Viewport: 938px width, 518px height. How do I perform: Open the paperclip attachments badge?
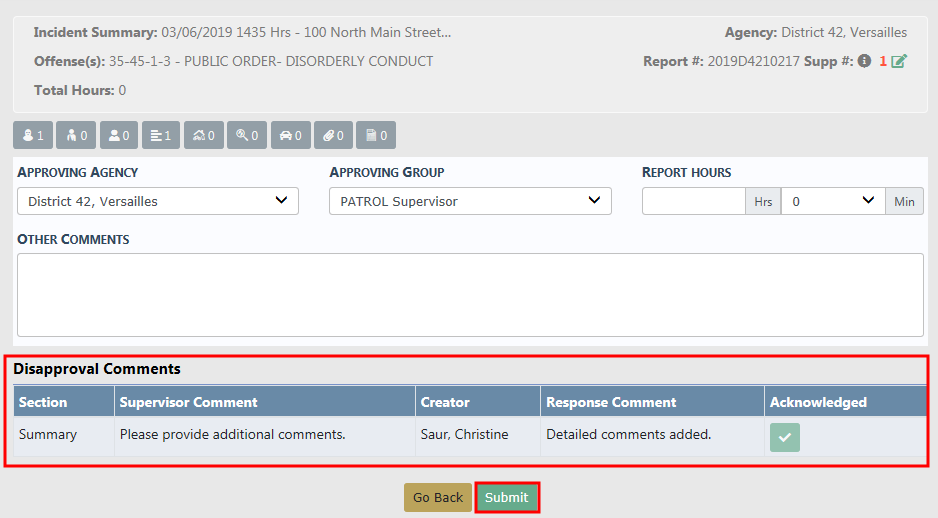click(333, 135)
